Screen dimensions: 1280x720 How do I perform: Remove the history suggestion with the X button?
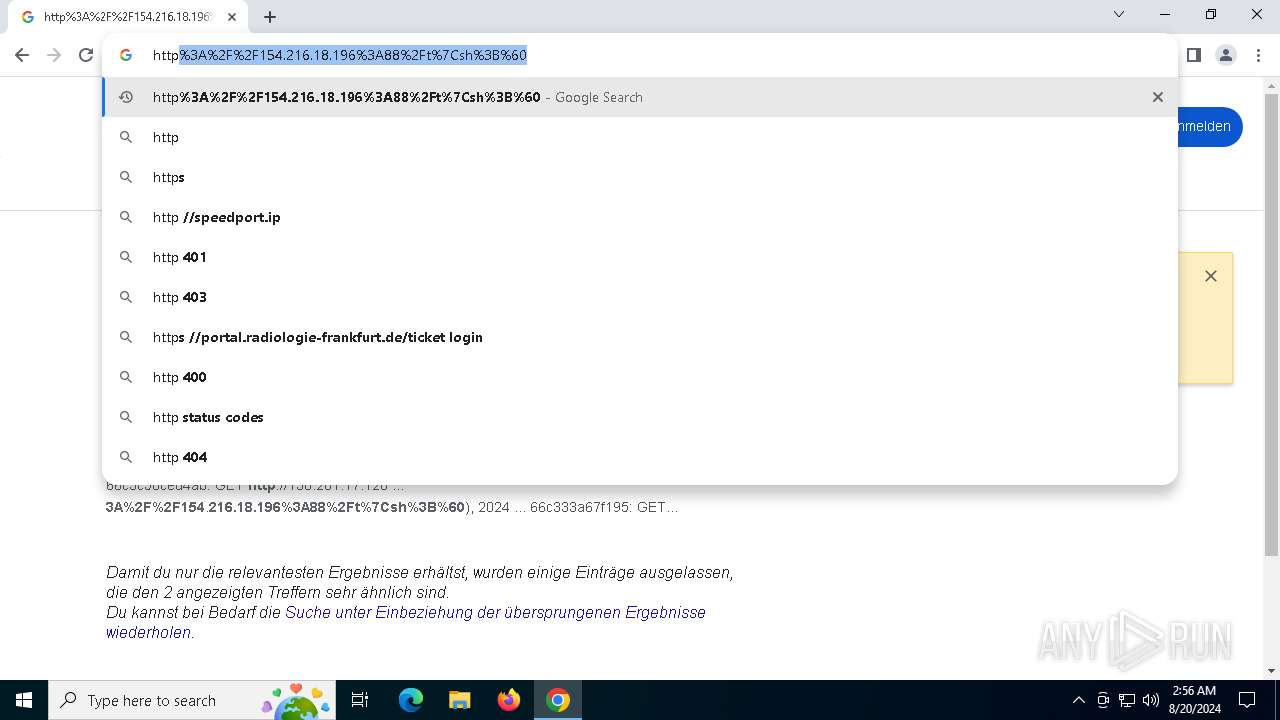1158,97
